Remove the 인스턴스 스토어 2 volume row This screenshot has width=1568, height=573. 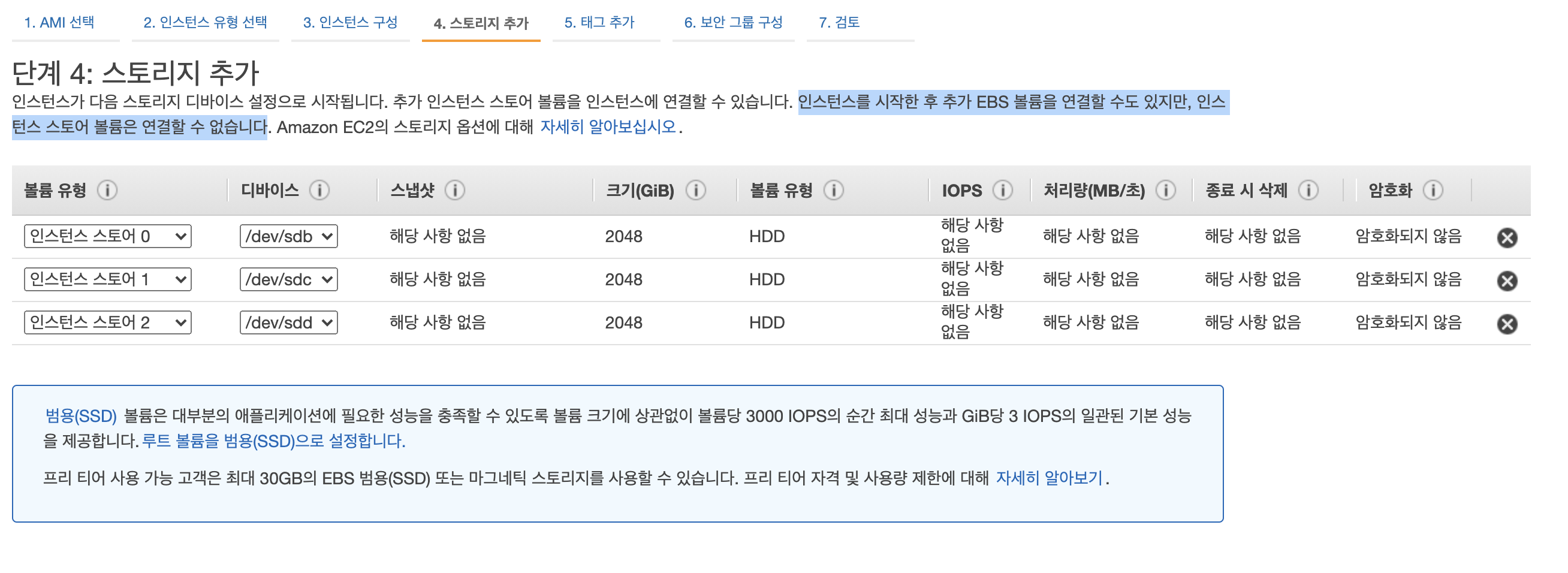coord(1507,324)
